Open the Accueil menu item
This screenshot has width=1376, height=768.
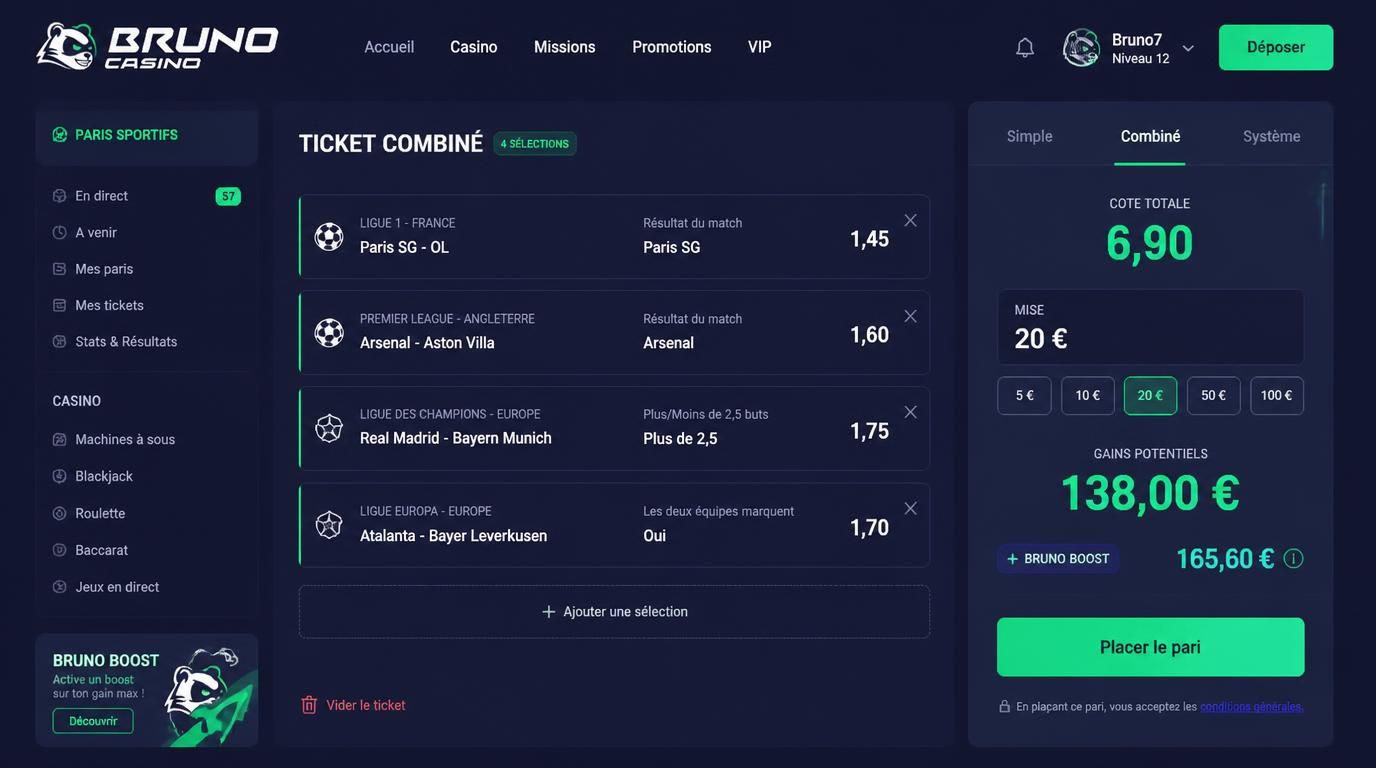(389, 47)
